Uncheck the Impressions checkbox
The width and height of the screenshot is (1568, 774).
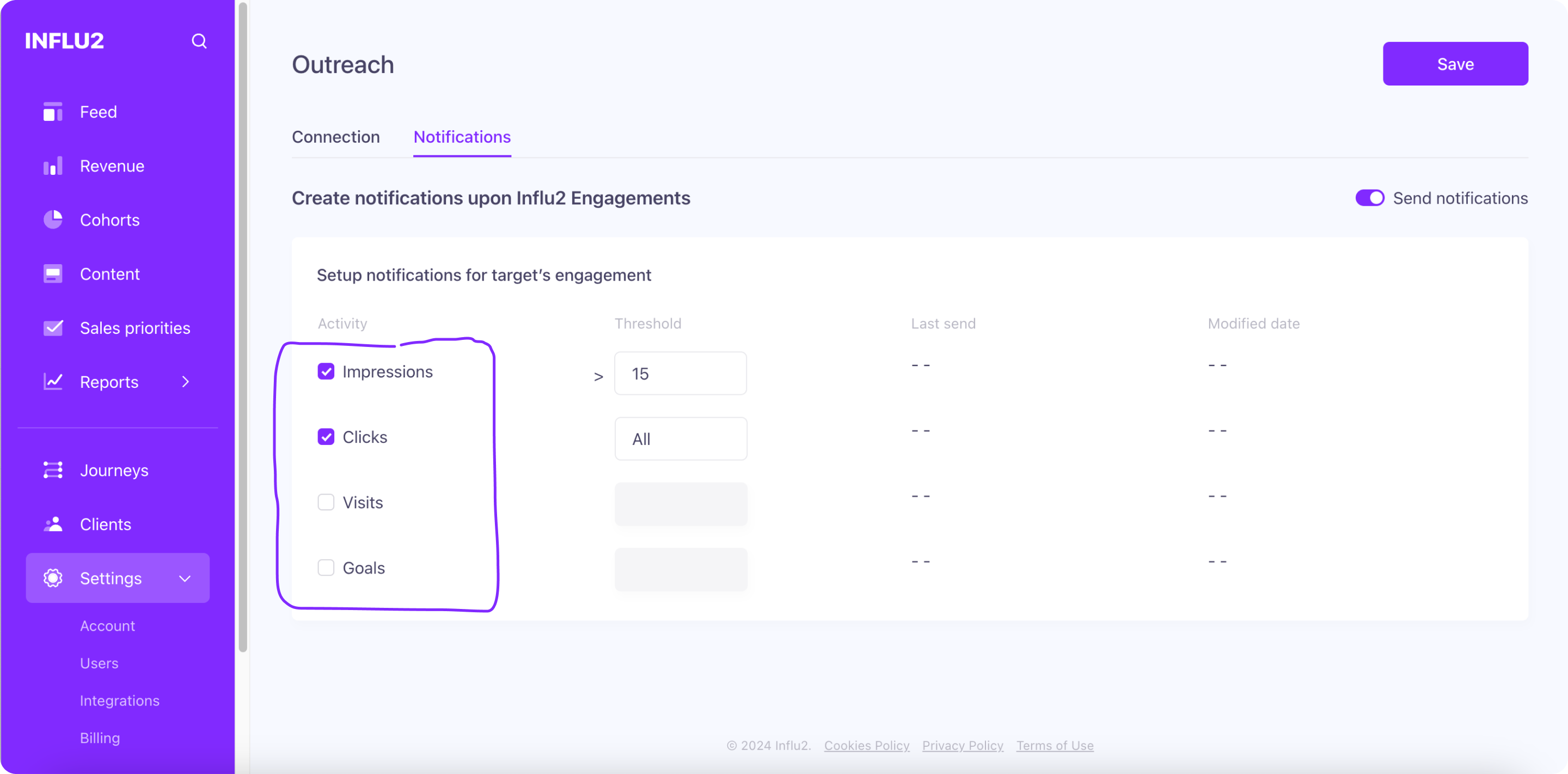pos(326,371)
